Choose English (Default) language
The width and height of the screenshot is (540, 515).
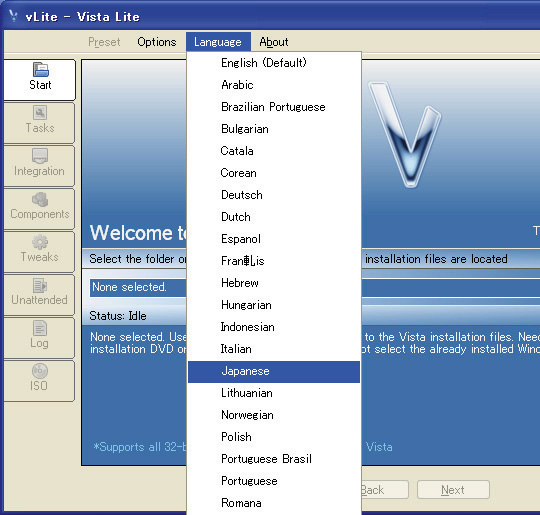pos(274,63)
